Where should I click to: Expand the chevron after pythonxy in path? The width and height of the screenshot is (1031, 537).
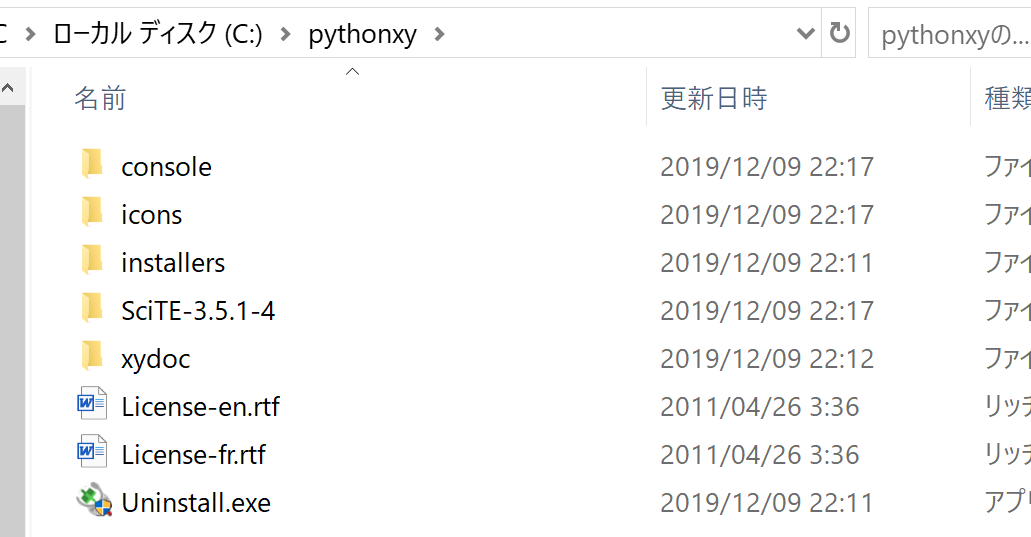tap(439, 34)
